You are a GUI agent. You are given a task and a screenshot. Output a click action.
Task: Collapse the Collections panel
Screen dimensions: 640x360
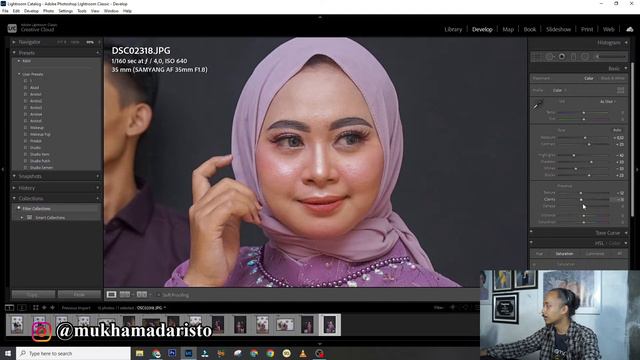(14, 198)
